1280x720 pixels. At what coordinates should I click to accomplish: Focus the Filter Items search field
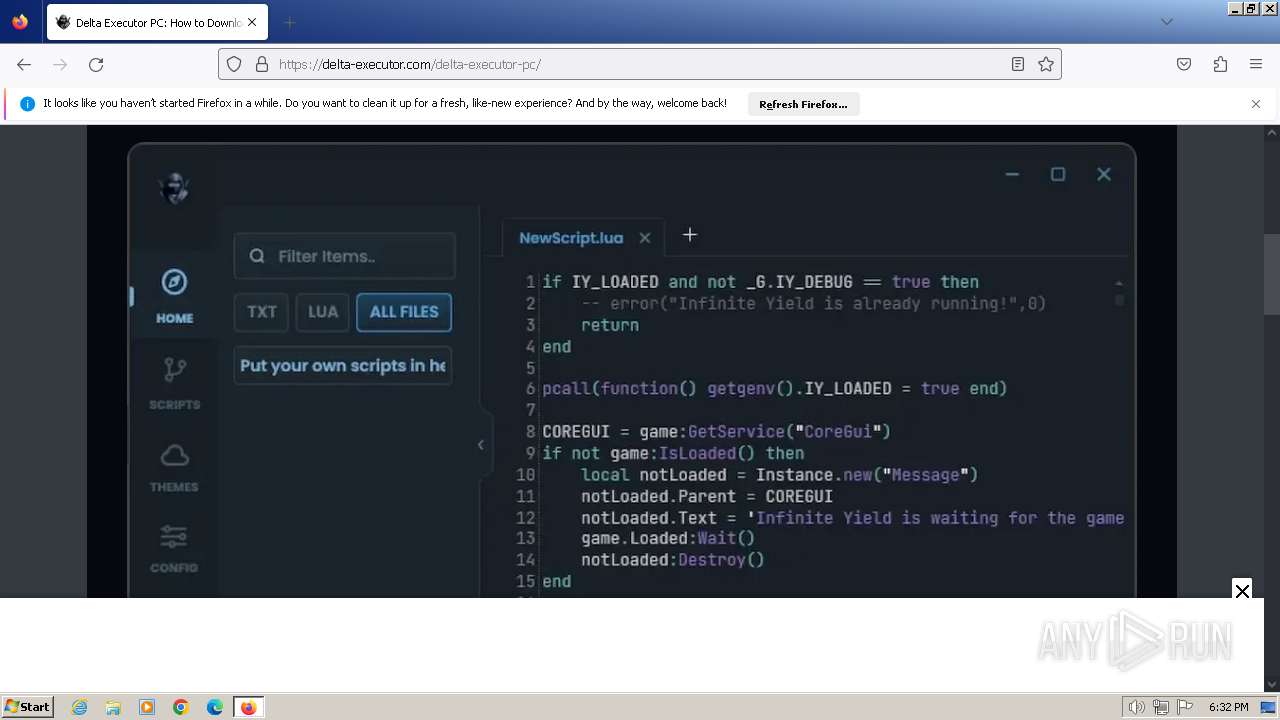[x=344, y=256]
